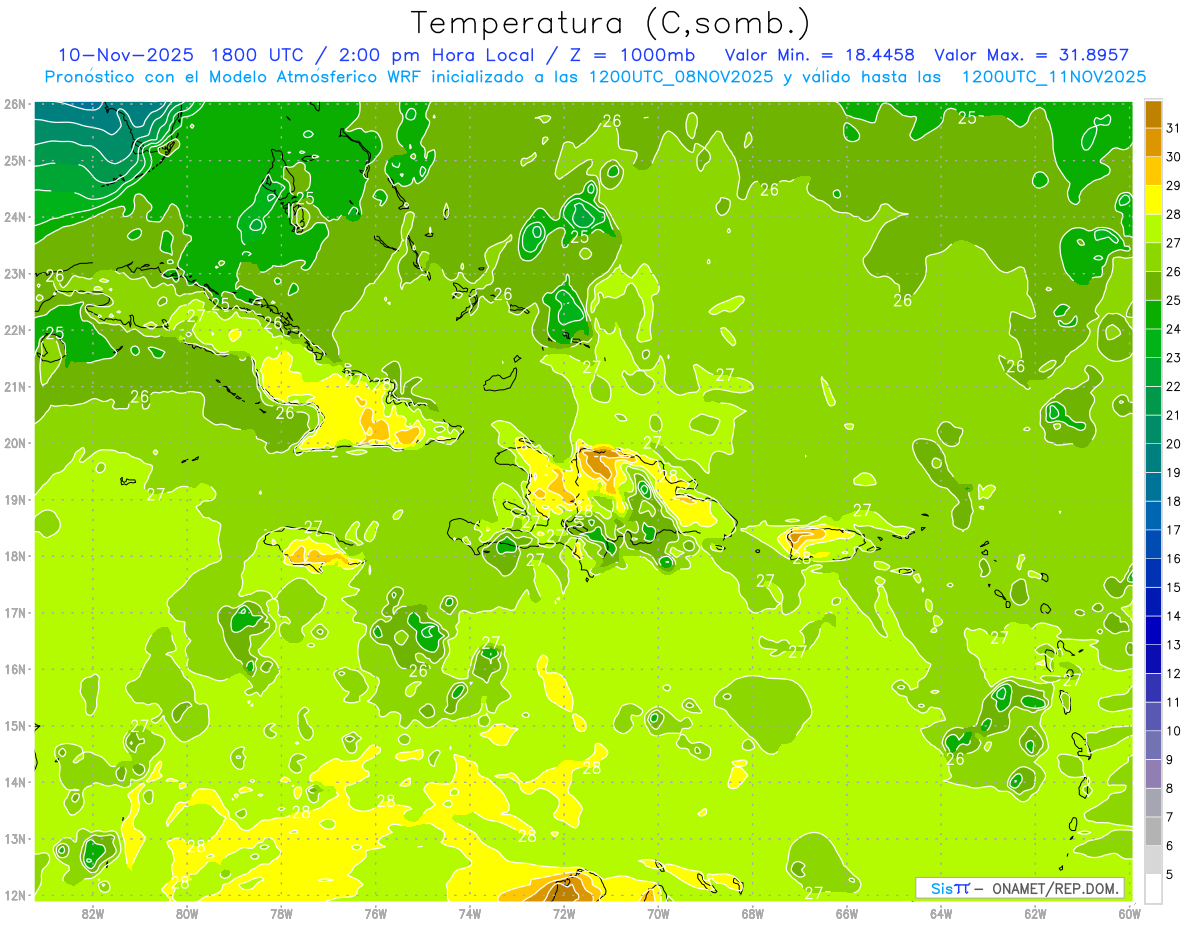
Task: Click the "25N" latitude axis label
Action: pos(14,160)
